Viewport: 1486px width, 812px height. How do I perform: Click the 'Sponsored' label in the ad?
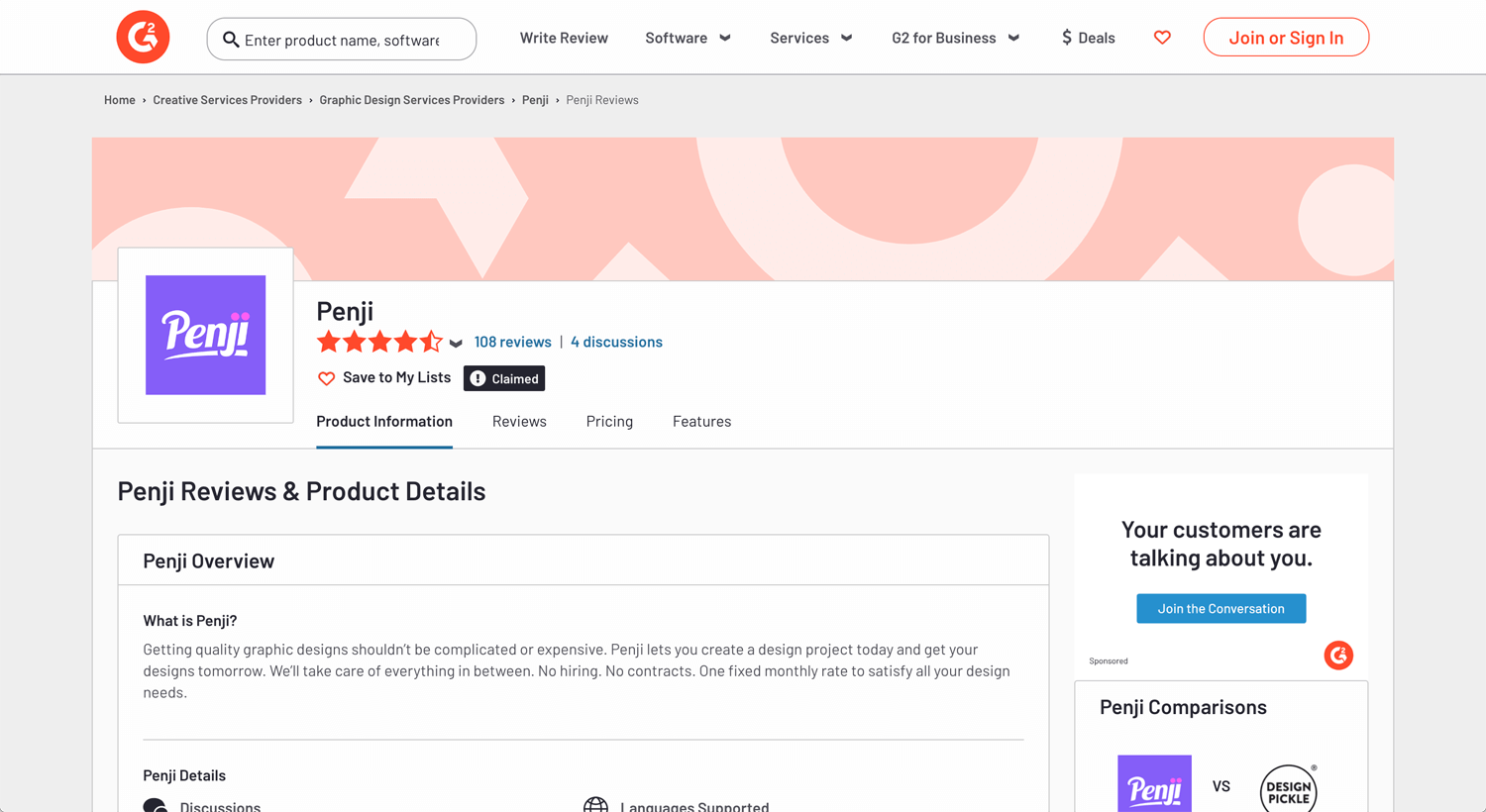(1109, 660)
